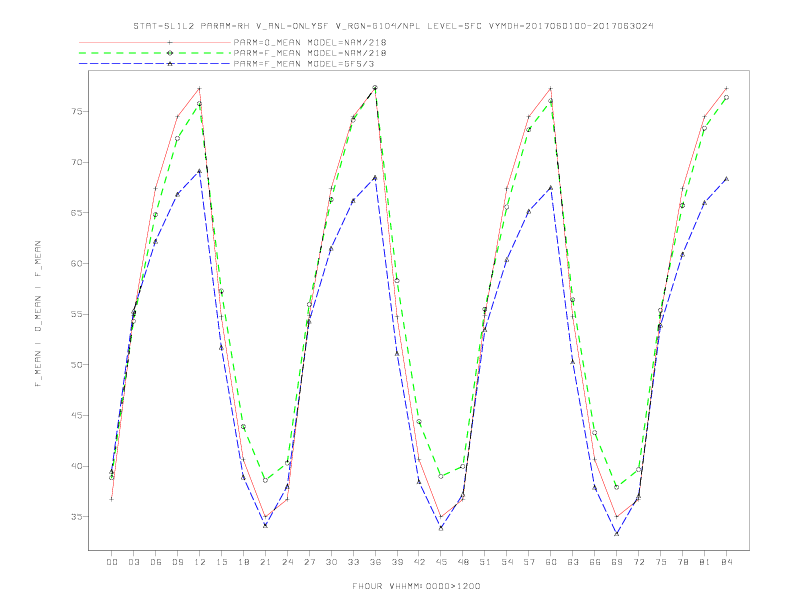Click the blue GFS triangle marker at hour 69
Viewport: 792px width, 612px height.
617,534
